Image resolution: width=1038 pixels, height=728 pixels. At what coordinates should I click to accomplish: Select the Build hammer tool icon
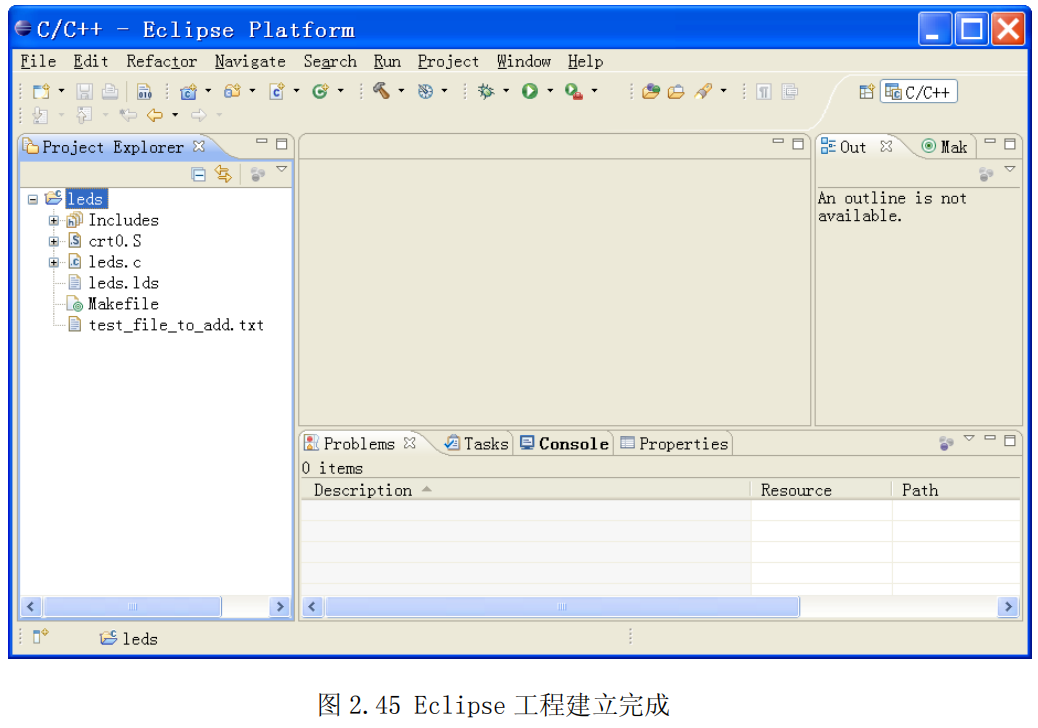click(x=383, y=91)
